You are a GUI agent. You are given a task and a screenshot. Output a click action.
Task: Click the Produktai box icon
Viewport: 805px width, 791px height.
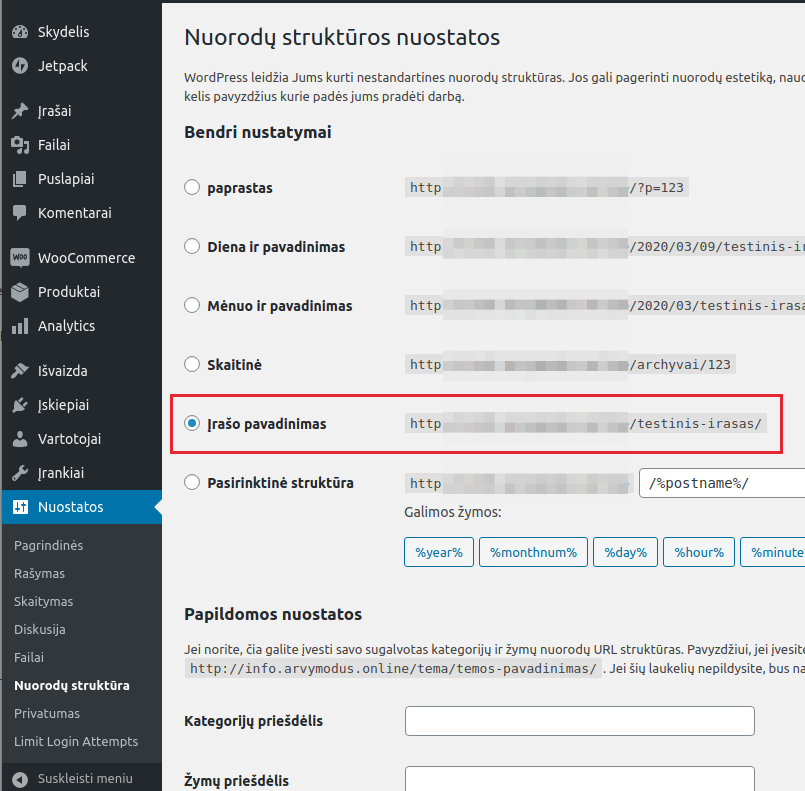tap(20, 292)
